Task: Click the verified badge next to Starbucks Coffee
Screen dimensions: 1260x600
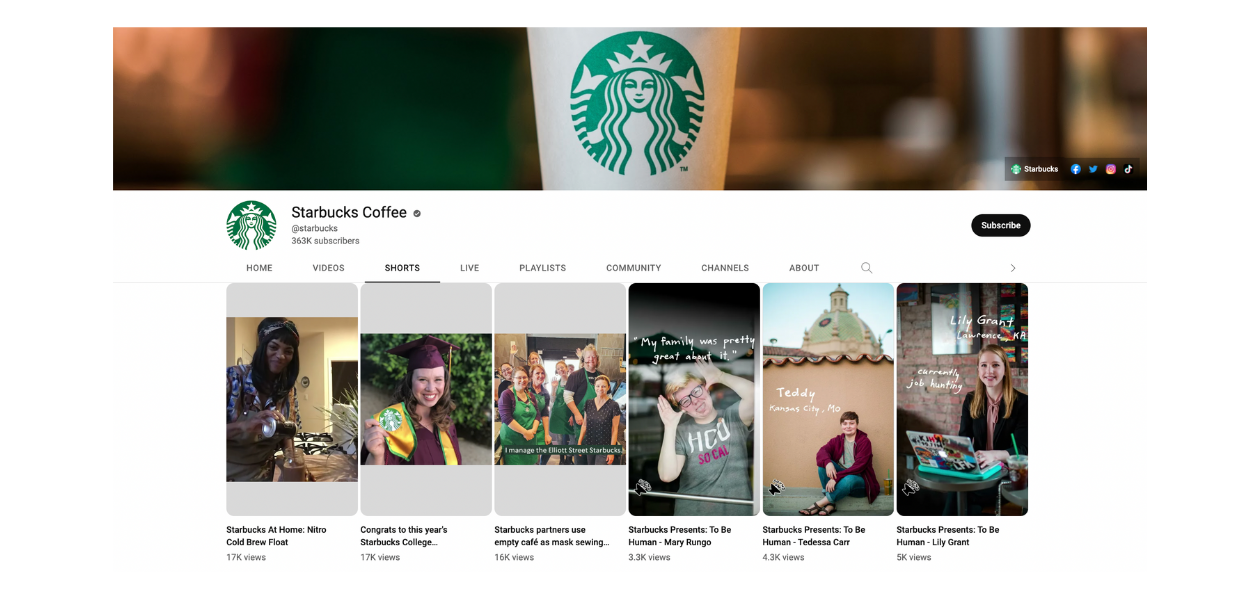Action: (x=417, y=213)
